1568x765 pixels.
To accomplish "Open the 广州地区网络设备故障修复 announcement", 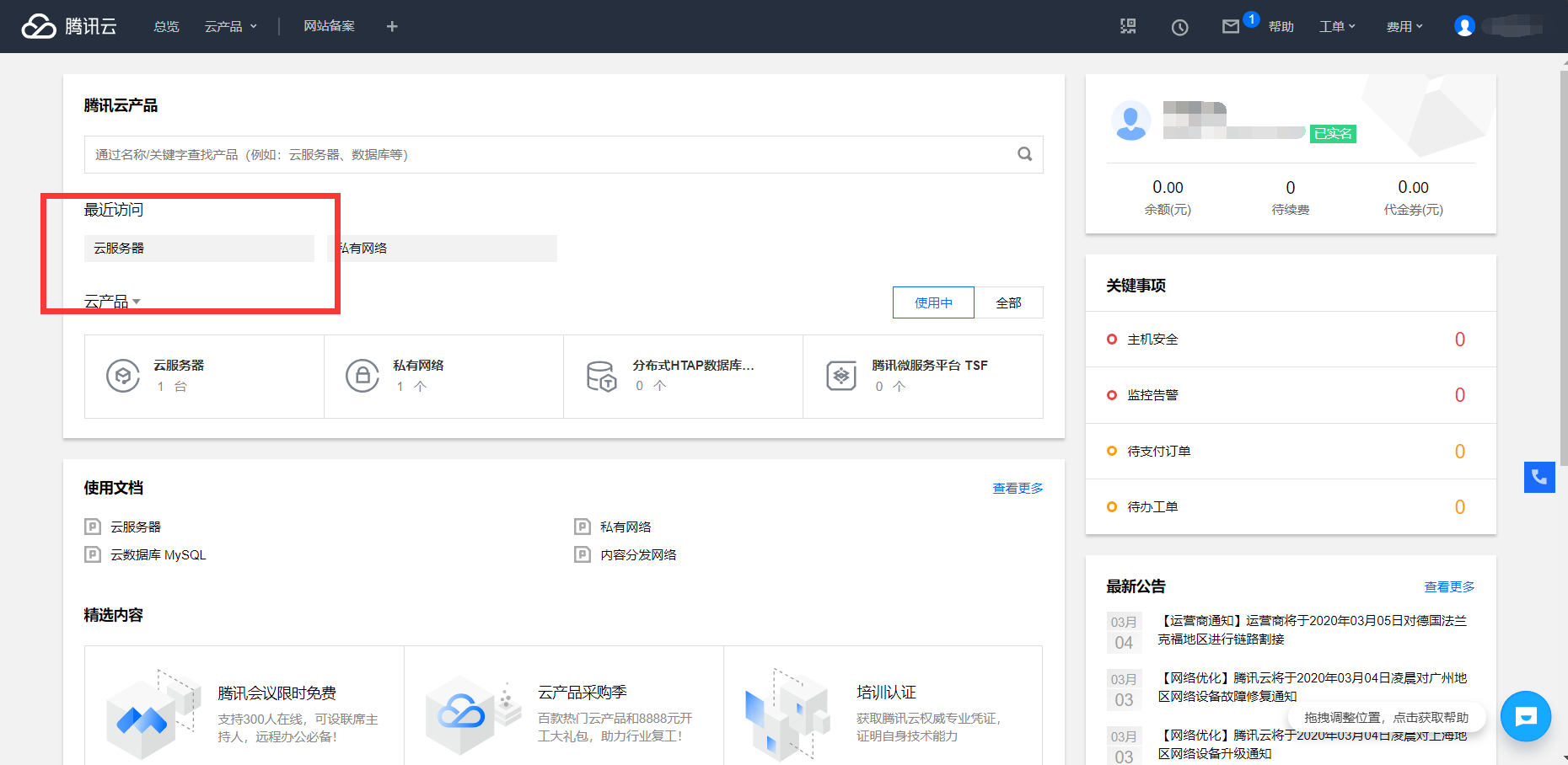I will coord(1312,687).
